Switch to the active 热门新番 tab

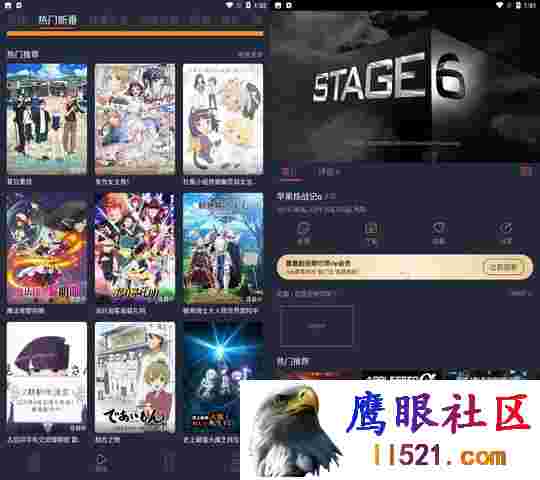[57, 20]
